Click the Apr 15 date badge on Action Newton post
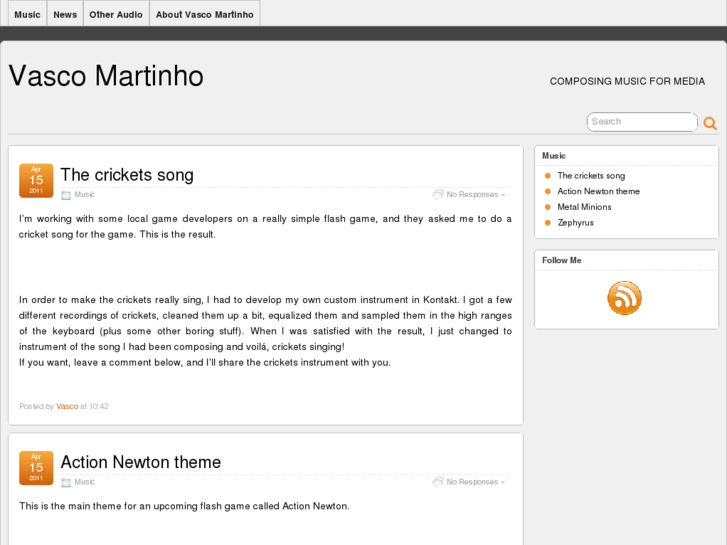Viewport: 727px width, 545px height. pos(36,467)
